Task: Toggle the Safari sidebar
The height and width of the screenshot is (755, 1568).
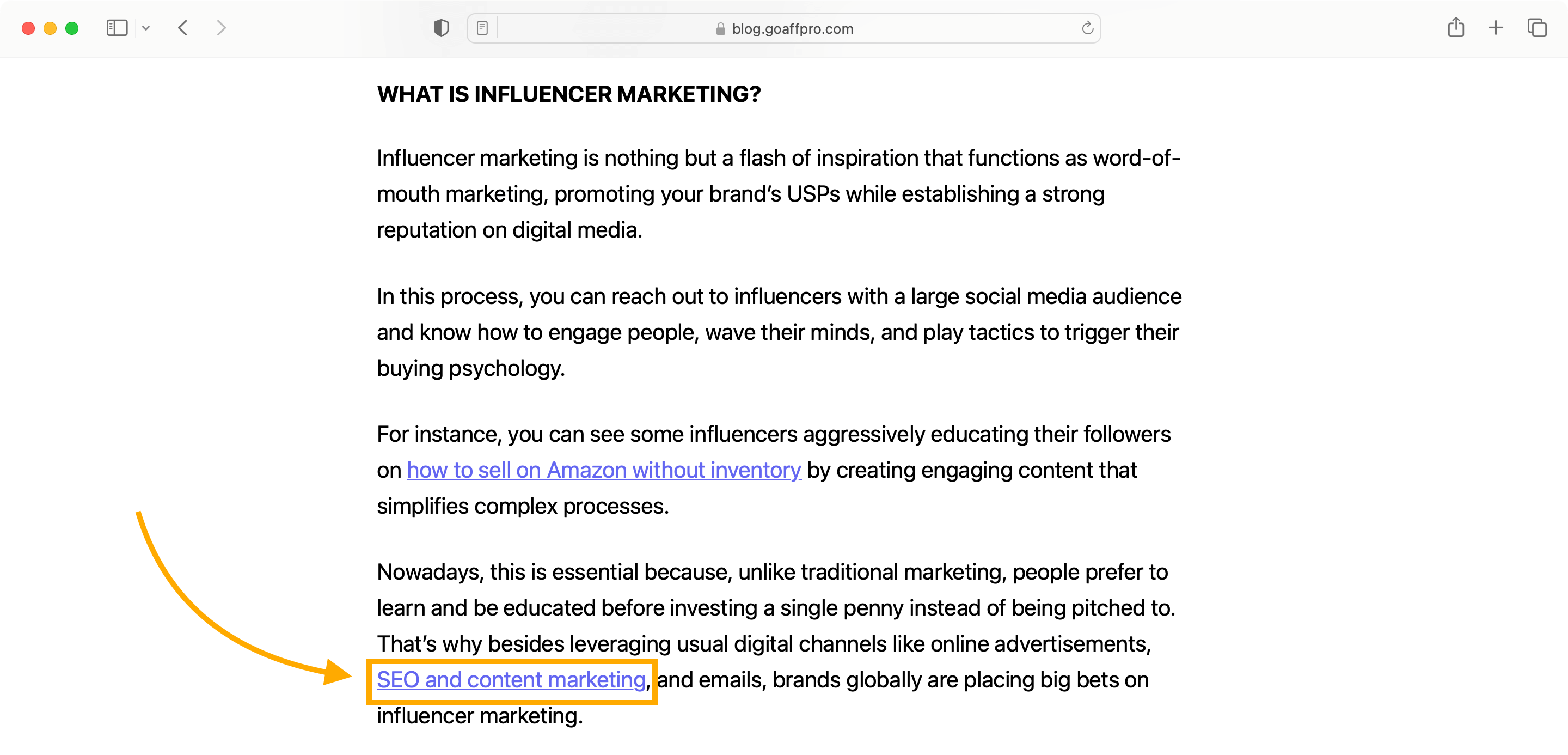Action: click(x=117, y=28)
